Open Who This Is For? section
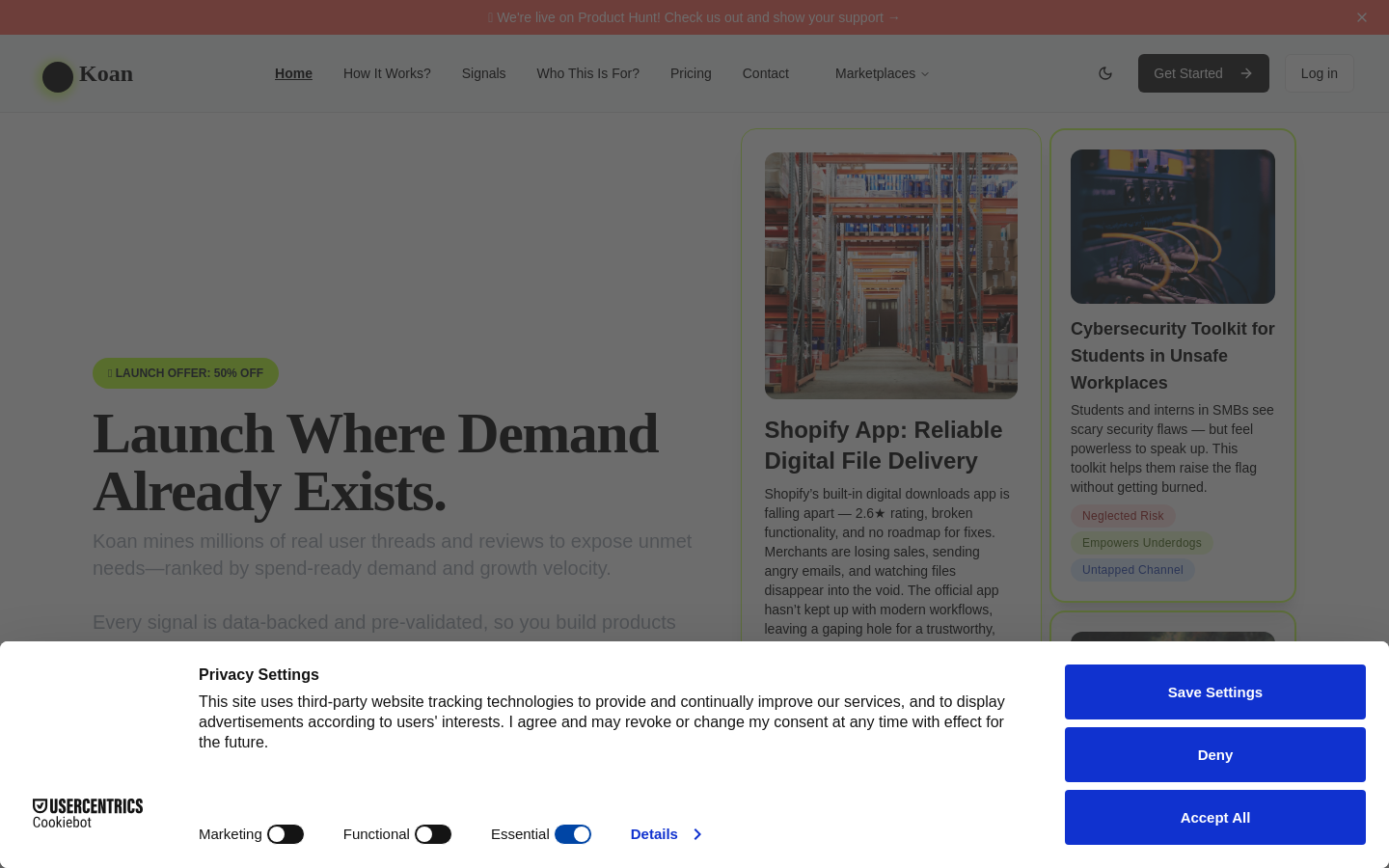 (587, 73)
